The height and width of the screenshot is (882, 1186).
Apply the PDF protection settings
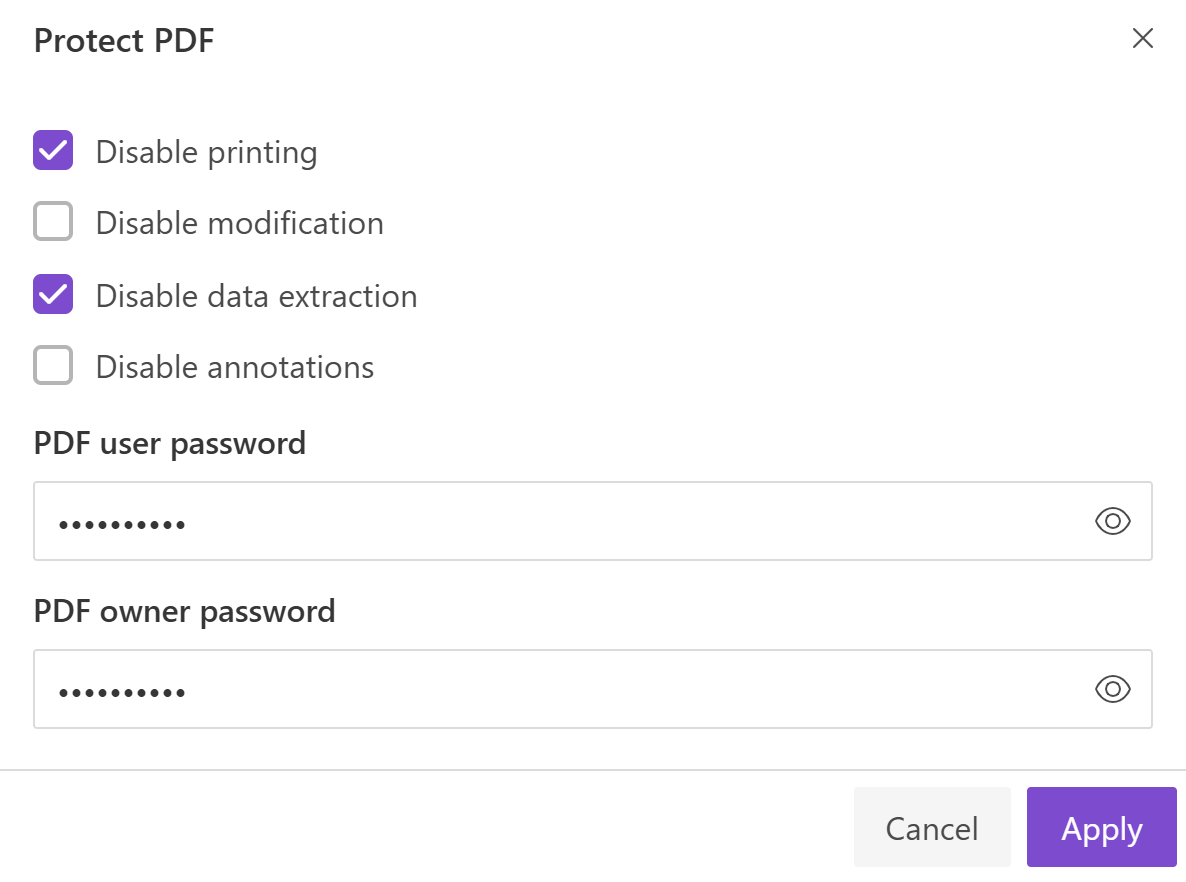1101,827
